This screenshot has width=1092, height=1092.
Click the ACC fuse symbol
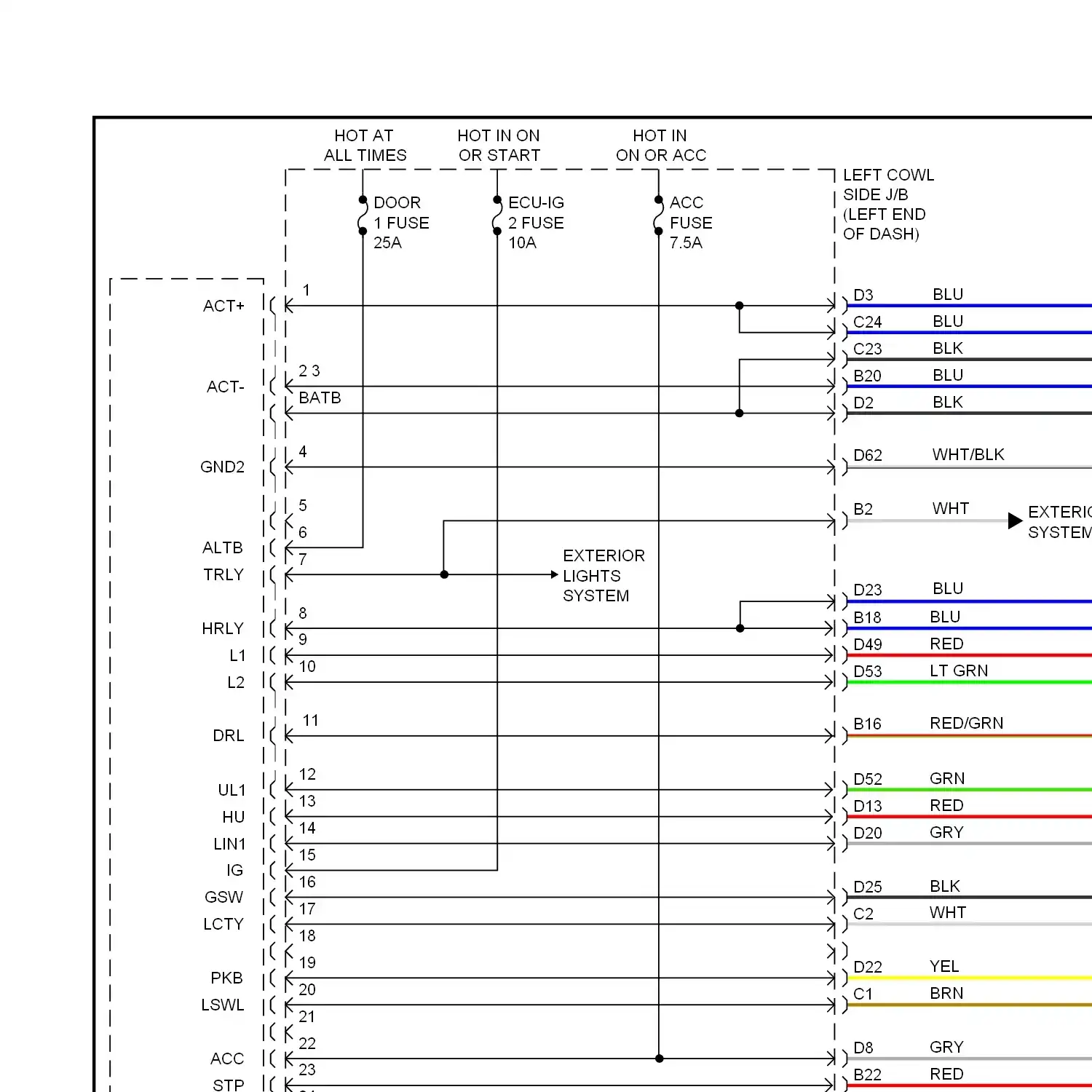click(x=659, y=215)
